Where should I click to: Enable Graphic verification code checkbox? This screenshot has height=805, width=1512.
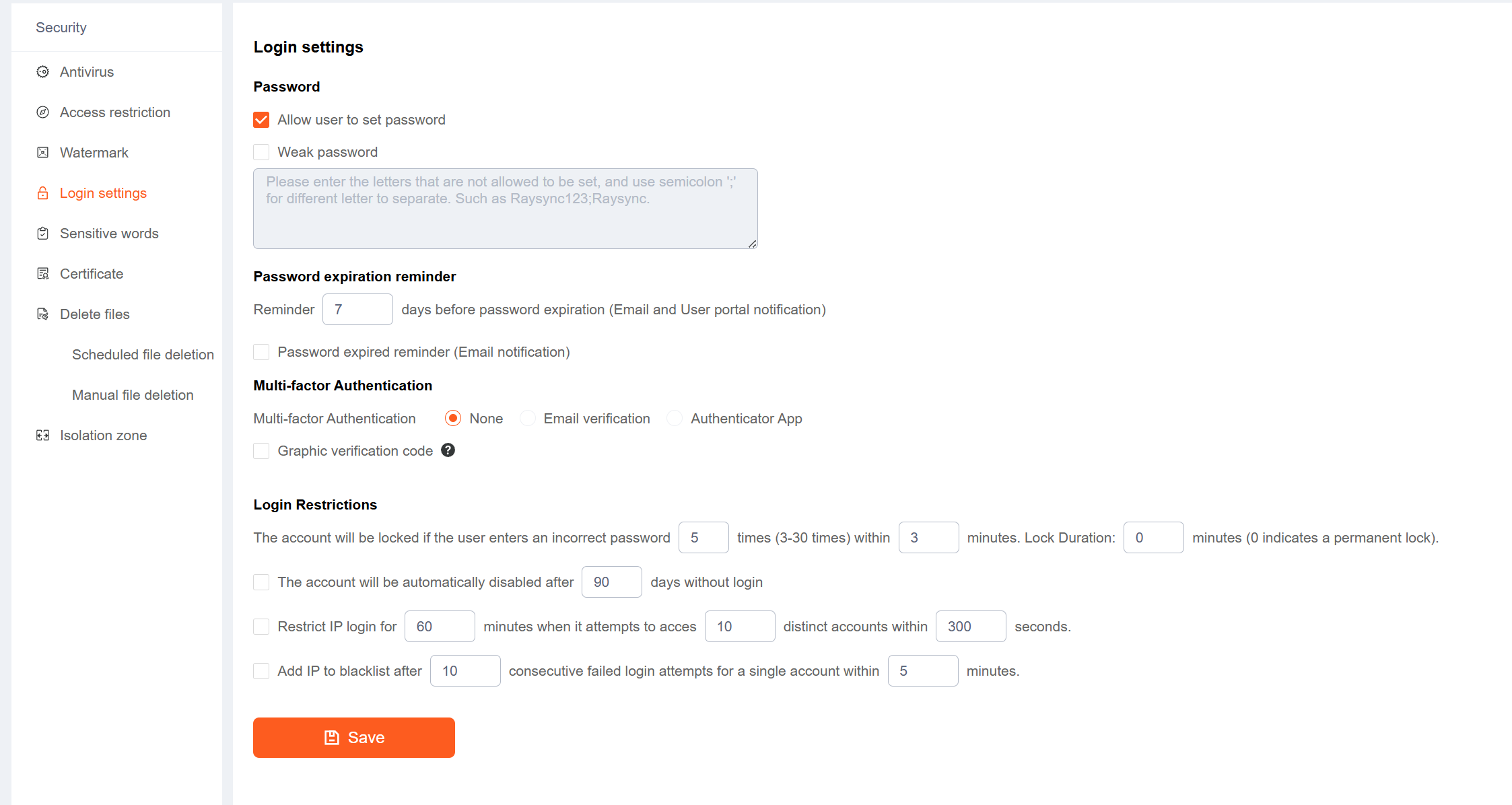coord(261,451)
